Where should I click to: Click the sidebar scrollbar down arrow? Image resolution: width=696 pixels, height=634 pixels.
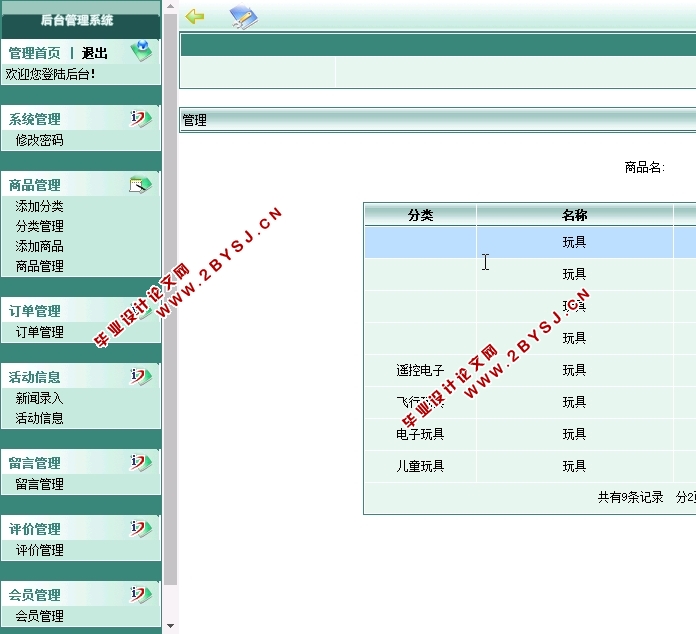170,626
